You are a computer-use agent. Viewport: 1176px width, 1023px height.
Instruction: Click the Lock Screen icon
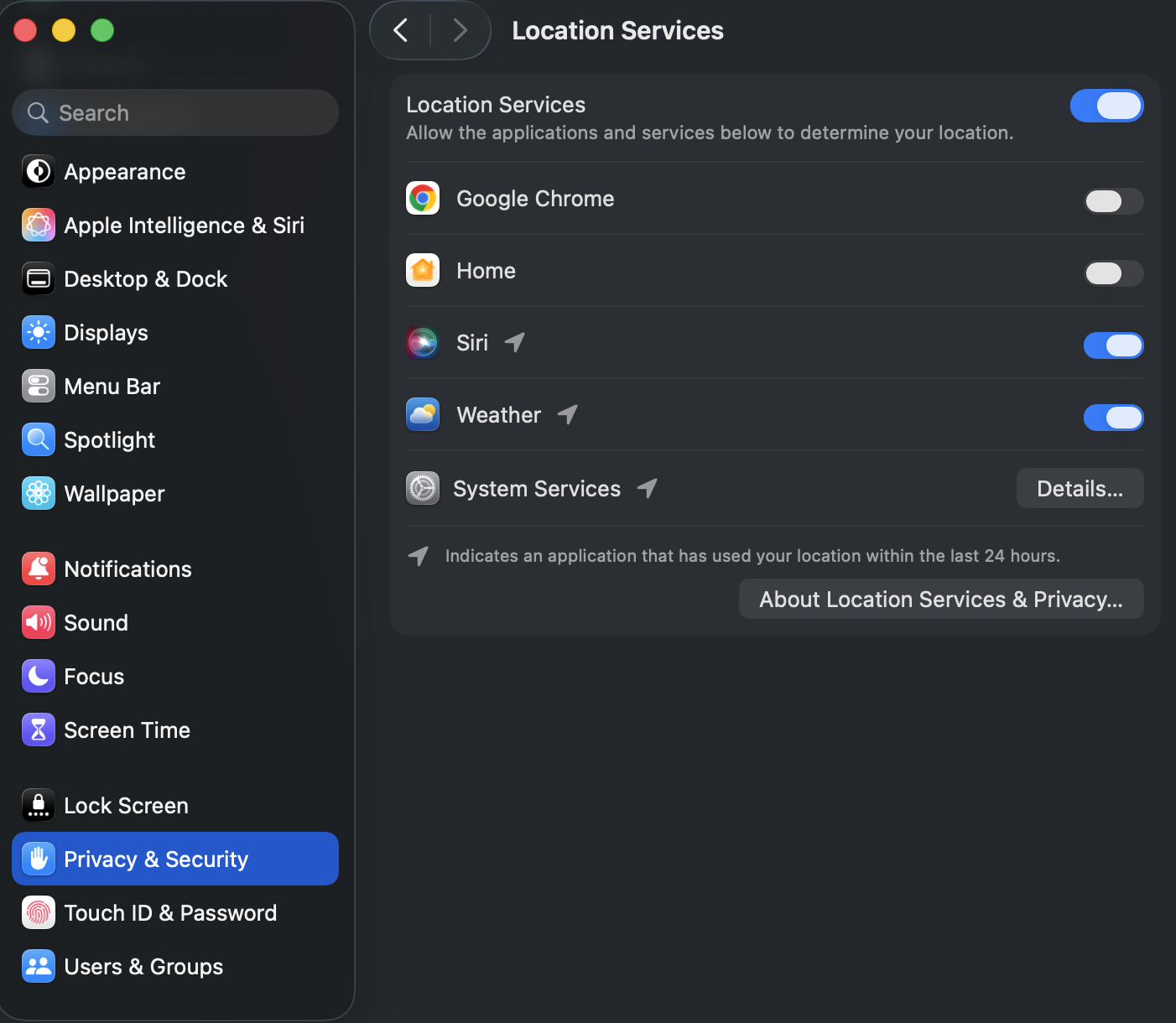coord(39,806)
